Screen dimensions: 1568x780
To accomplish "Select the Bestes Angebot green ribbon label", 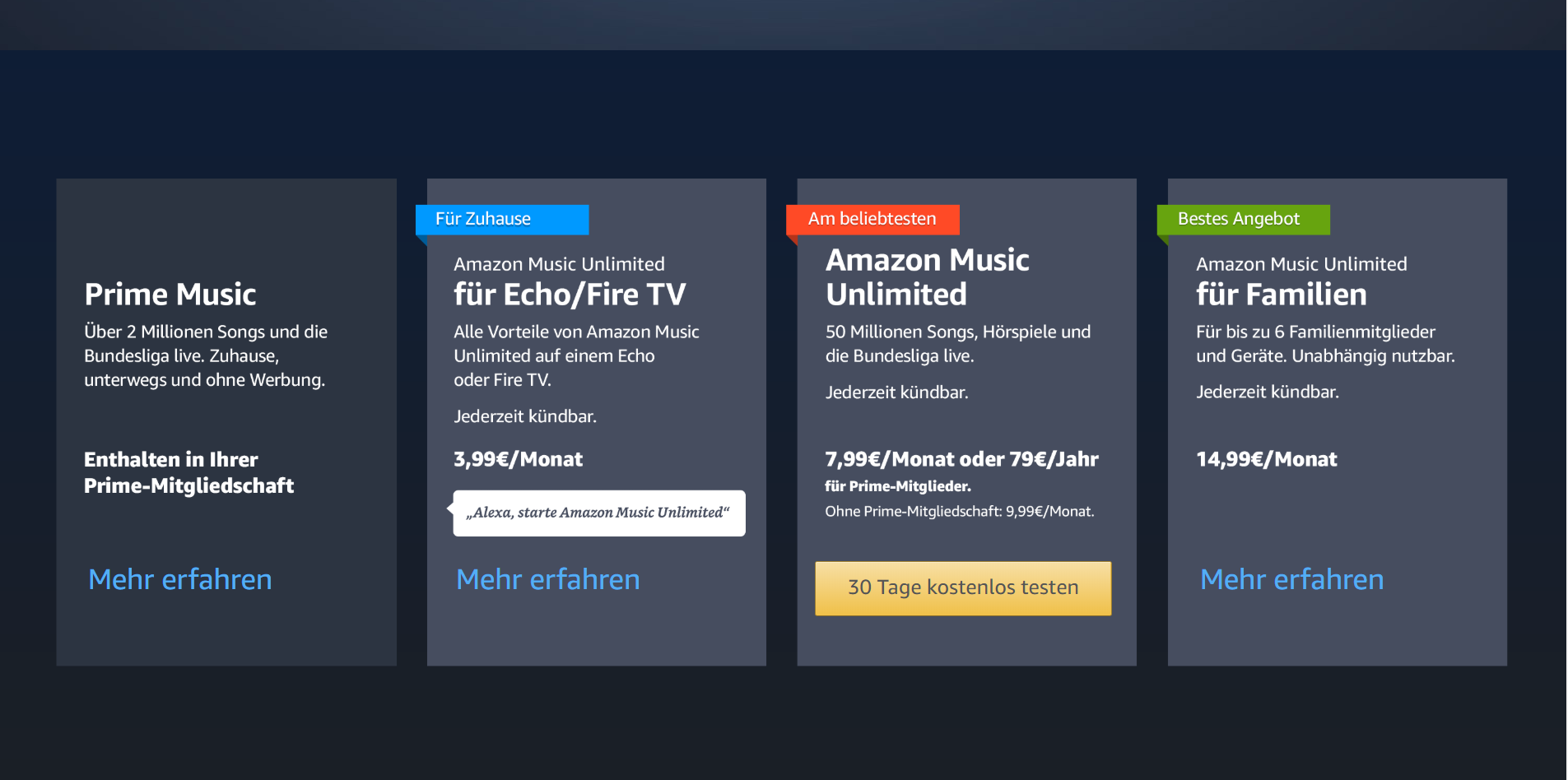I will 1243,219.
